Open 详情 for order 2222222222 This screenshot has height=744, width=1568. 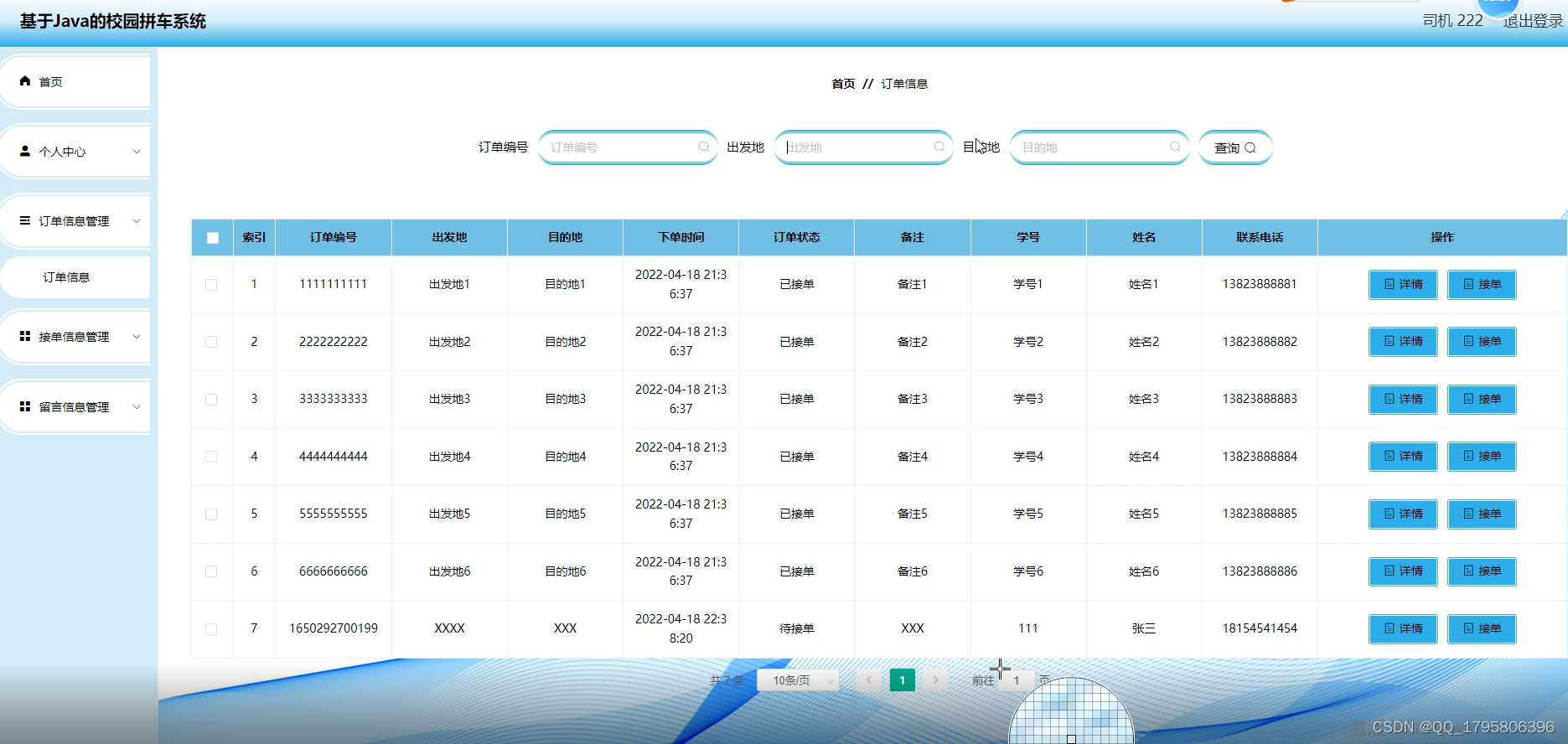1403,342
